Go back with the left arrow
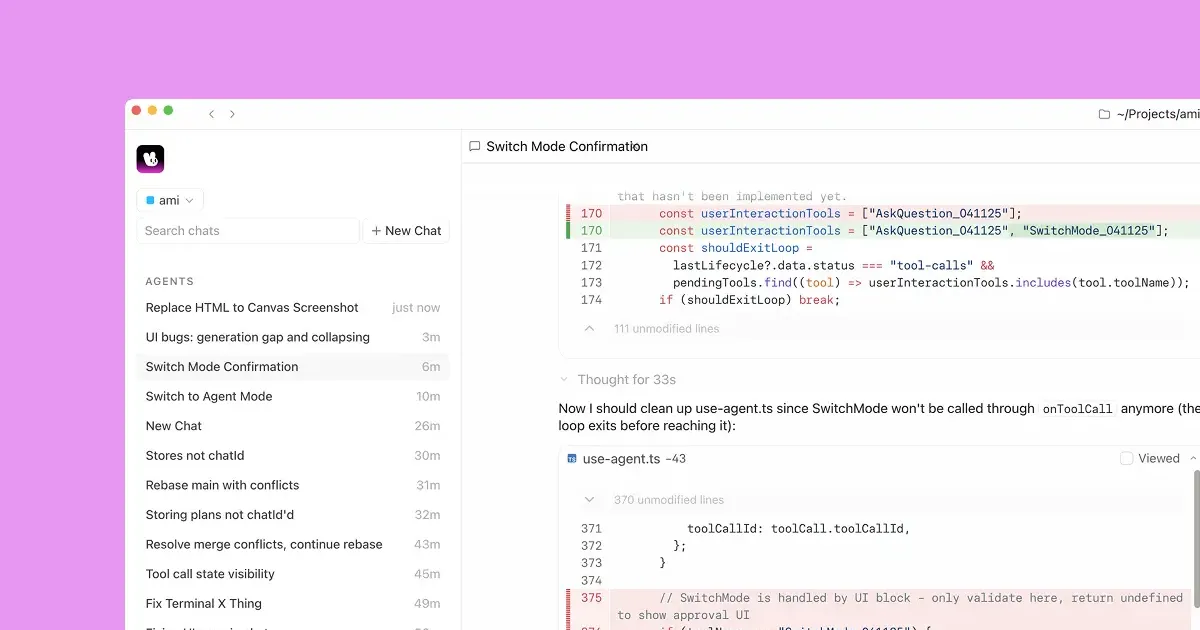1200x630 pixels. click(x=211, y=114)
